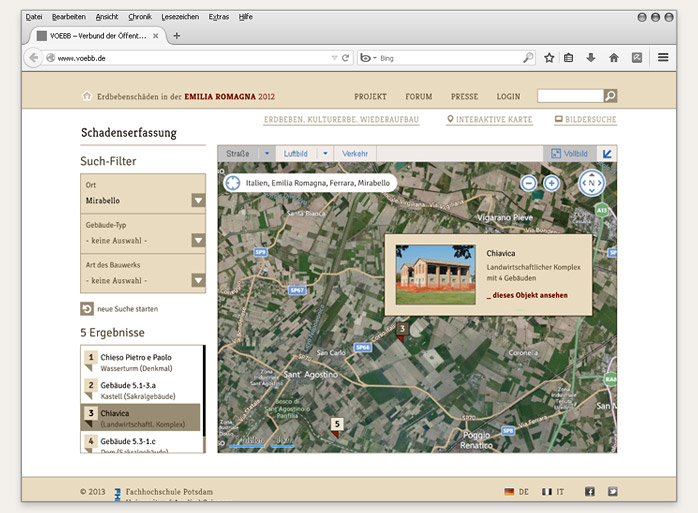Select map marker number 3
The height and width of the screenshot is (513, 698).
(402, 330)
